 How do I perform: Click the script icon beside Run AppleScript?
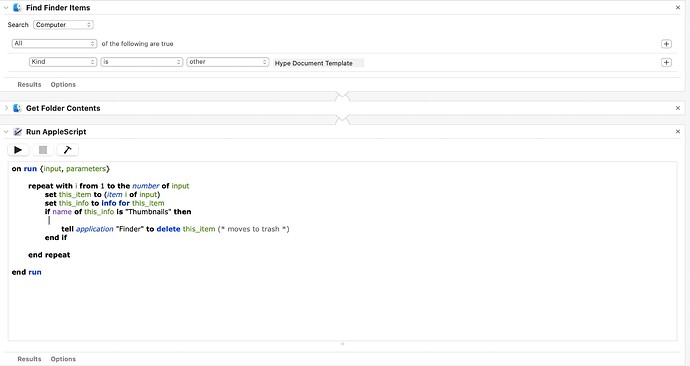(x=18, y=132)
